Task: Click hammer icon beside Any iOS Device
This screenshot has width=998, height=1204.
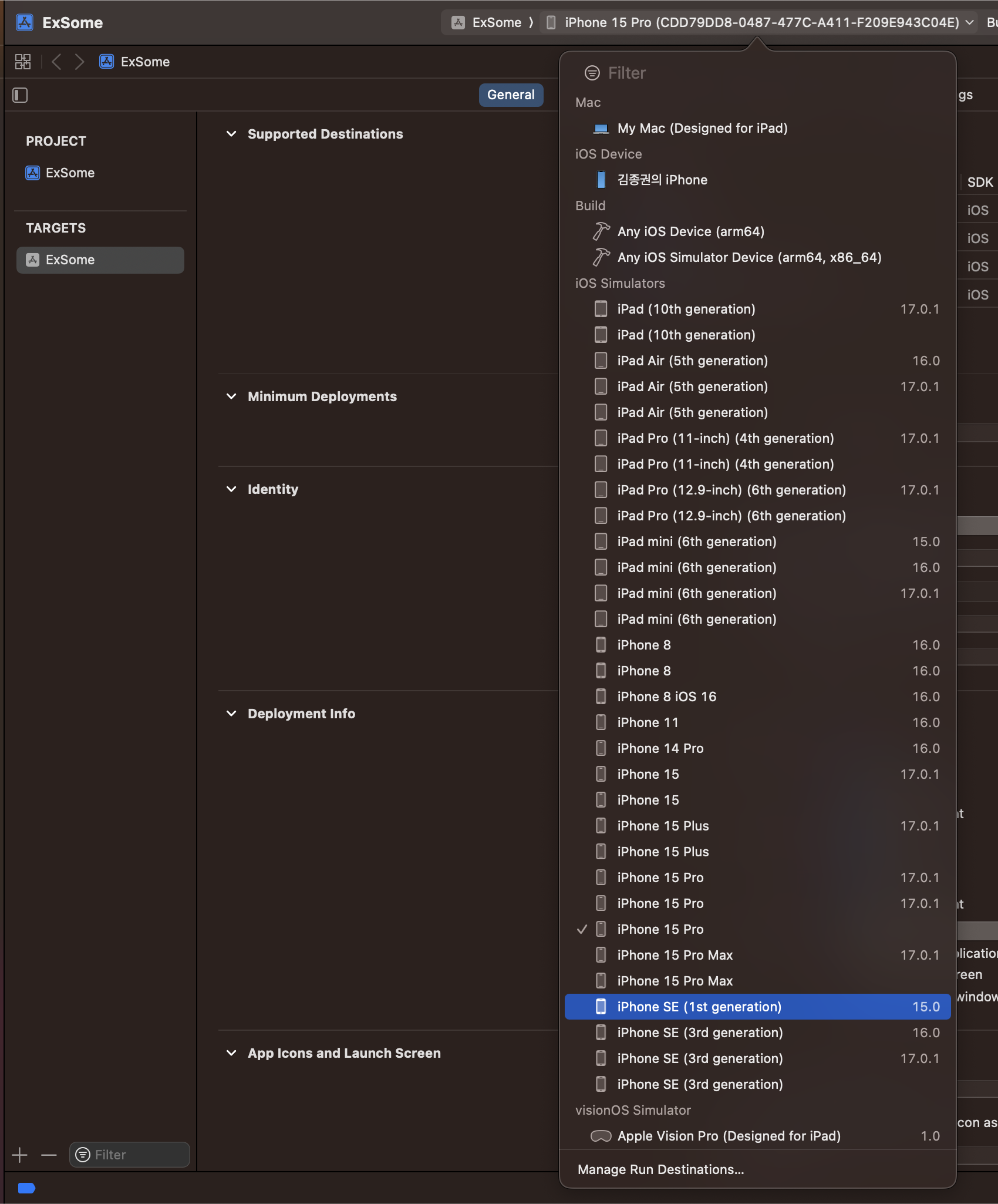Action: 601,231
